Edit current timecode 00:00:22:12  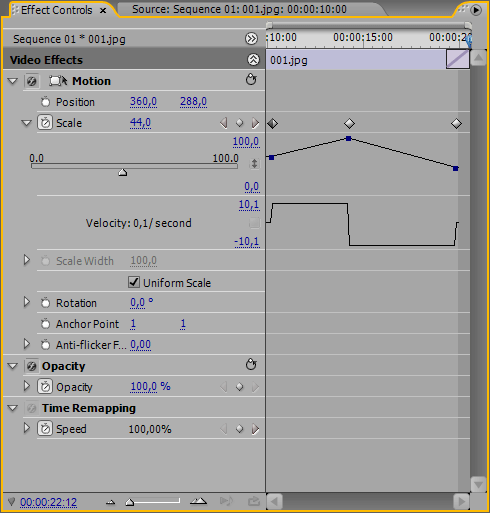pos(48,502)
